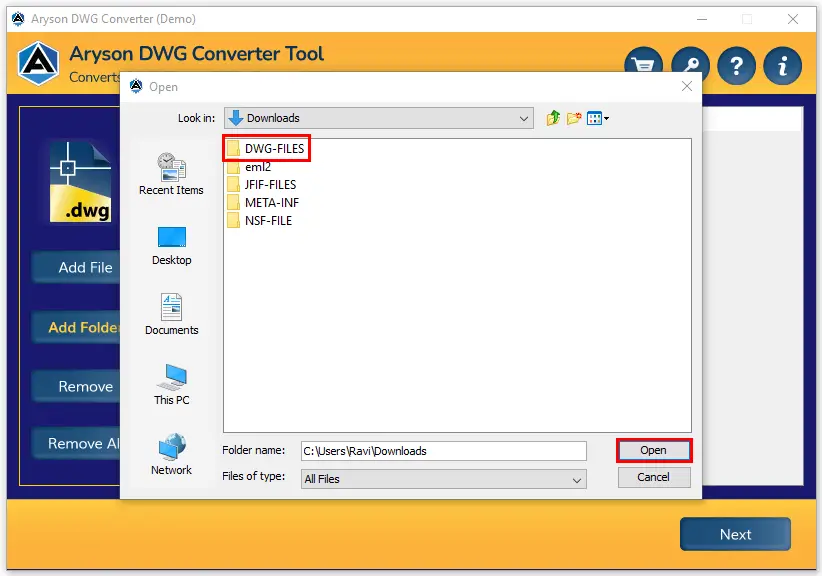The height and width of the screenshot is (576, 822).
Task: Select the eml2 folder
Action: 249,167
